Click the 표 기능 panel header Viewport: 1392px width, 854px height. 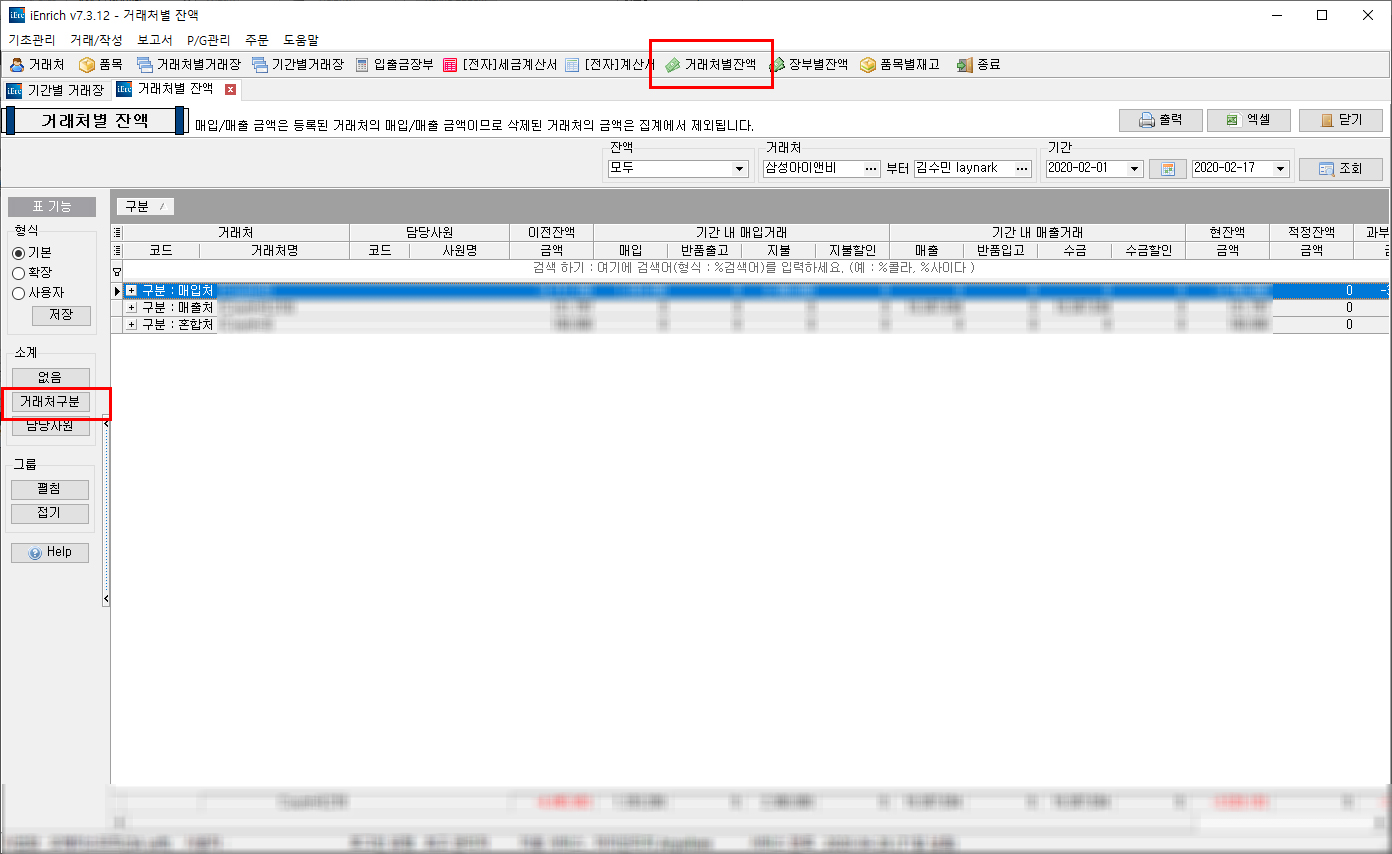coord(52,207)
